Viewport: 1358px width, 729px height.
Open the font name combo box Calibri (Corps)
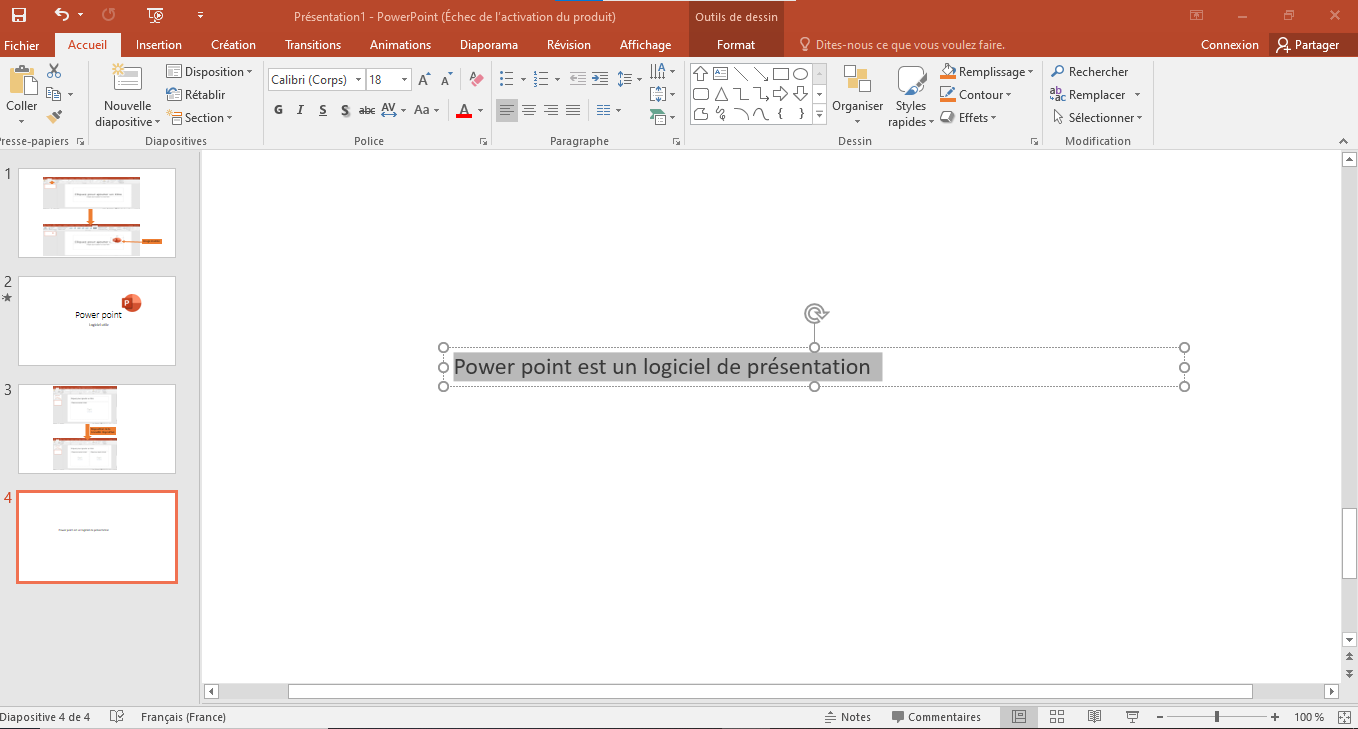pyautogui.click(x=315, y=80)
